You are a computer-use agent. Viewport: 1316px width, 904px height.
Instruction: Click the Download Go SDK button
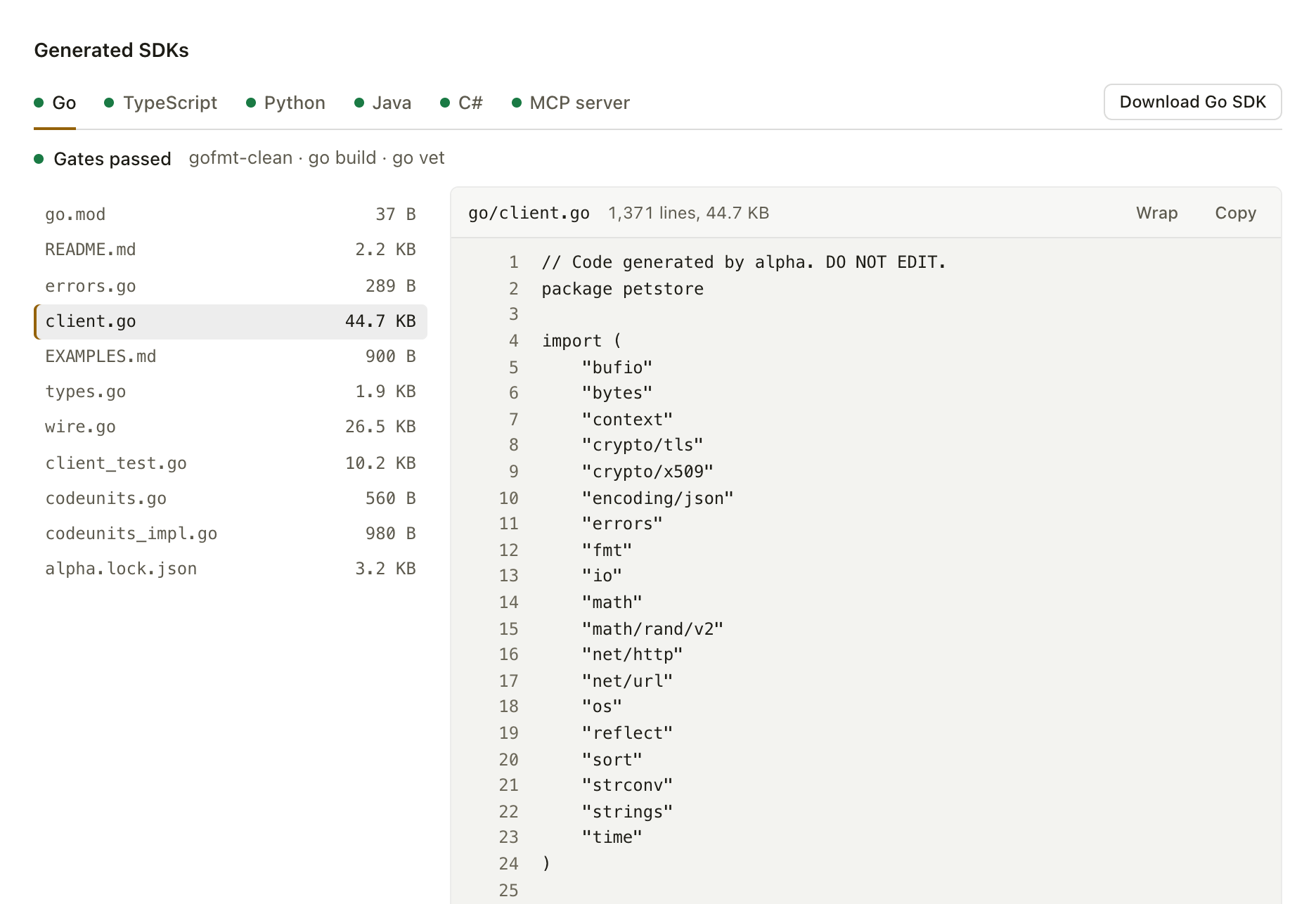(x=1192, y=102)
